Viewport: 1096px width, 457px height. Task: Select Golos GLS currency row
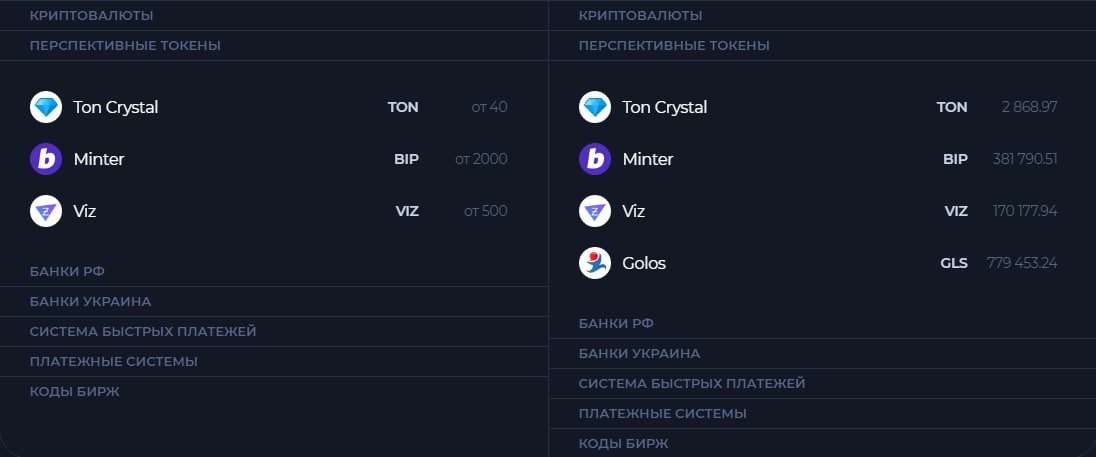click(820, 263)
